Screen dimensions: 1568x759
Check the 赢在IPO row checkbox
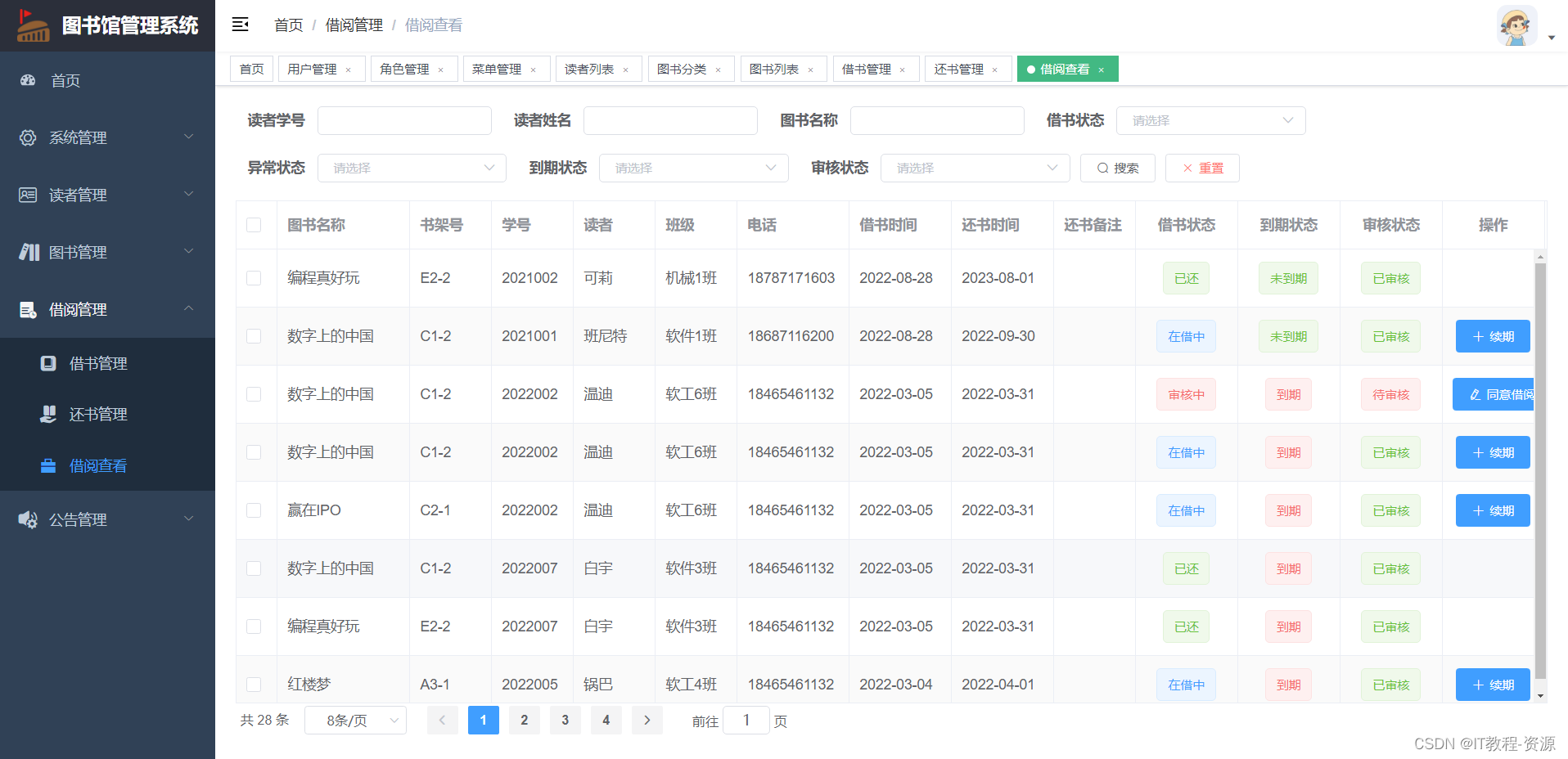click(x=254, y=510)
